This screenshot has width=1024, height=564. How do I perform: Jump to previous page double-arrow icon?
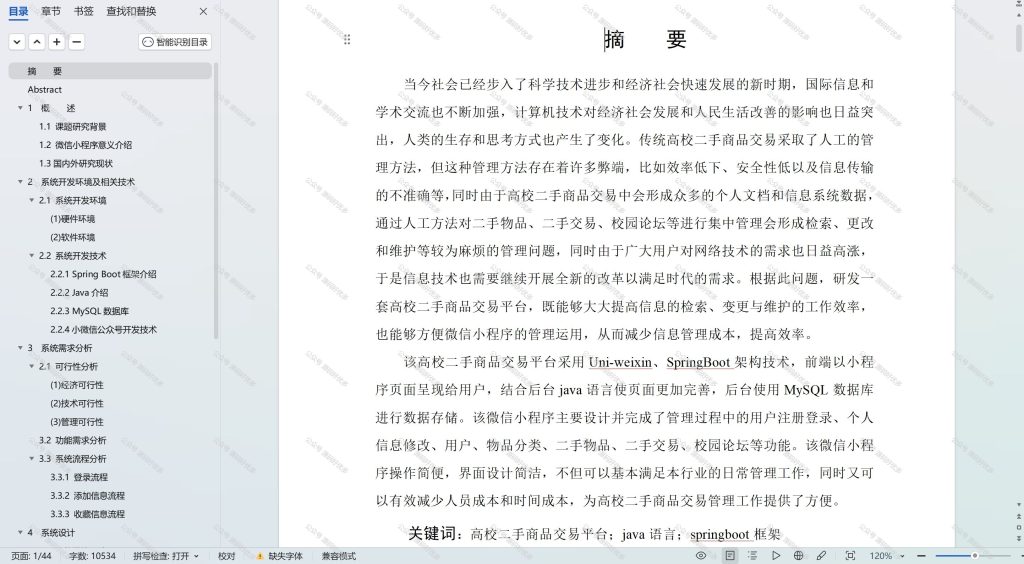click(x=1019, y=516)
